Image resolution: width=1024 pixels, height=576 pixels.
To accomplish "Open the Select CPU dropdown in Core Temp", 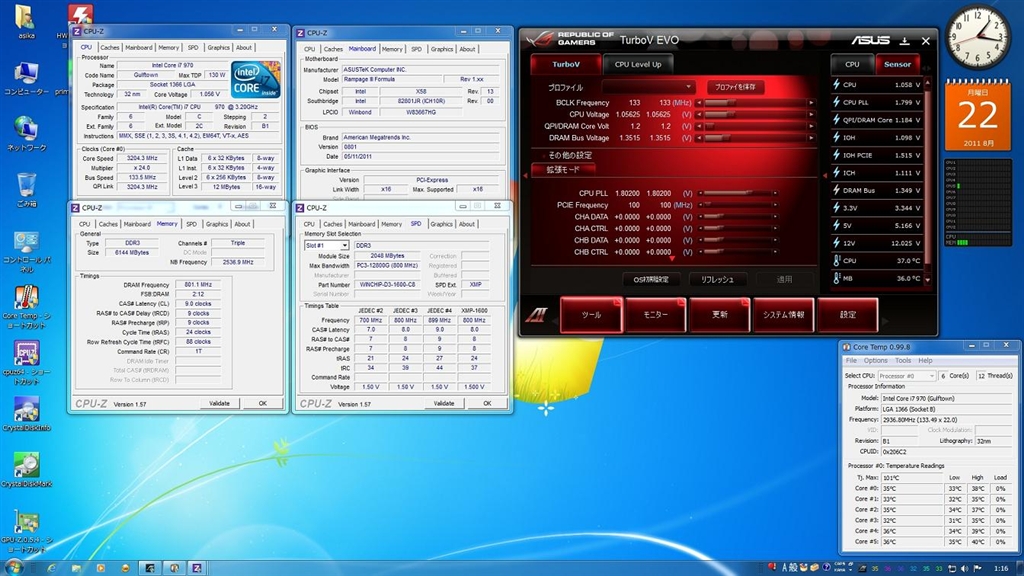I will (906, 376).
